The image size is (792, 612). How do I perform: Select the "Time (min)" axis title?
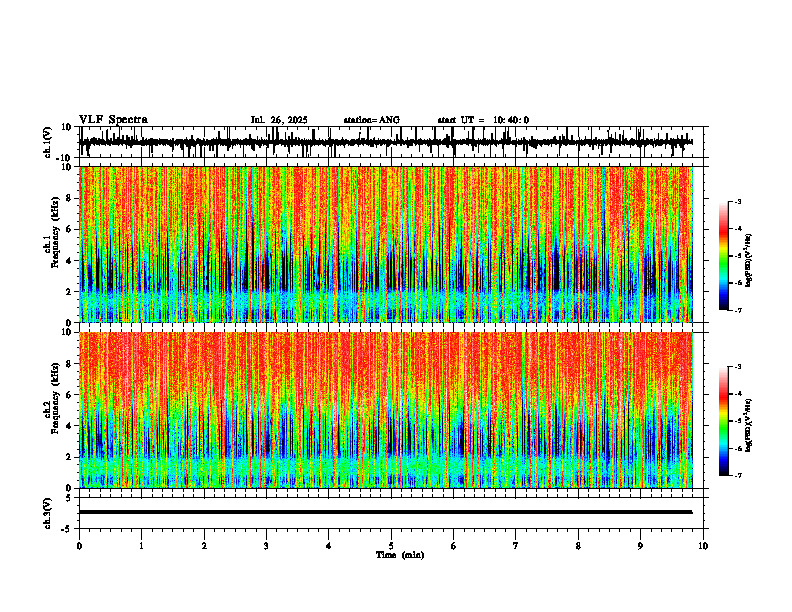click(400, 555)
